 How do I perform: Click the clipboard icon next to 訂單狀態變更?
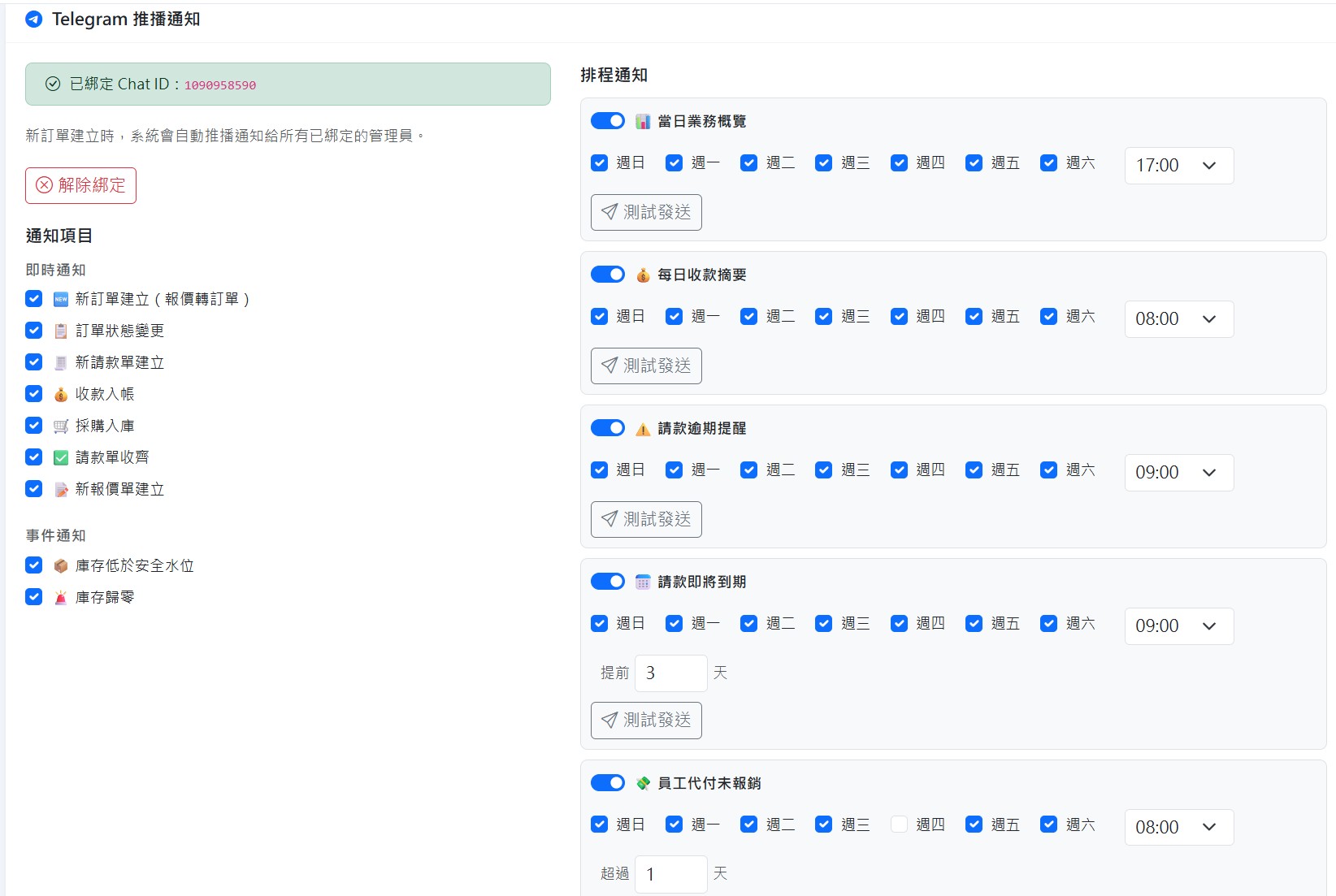pyautogui.click(x=61, y=331)
